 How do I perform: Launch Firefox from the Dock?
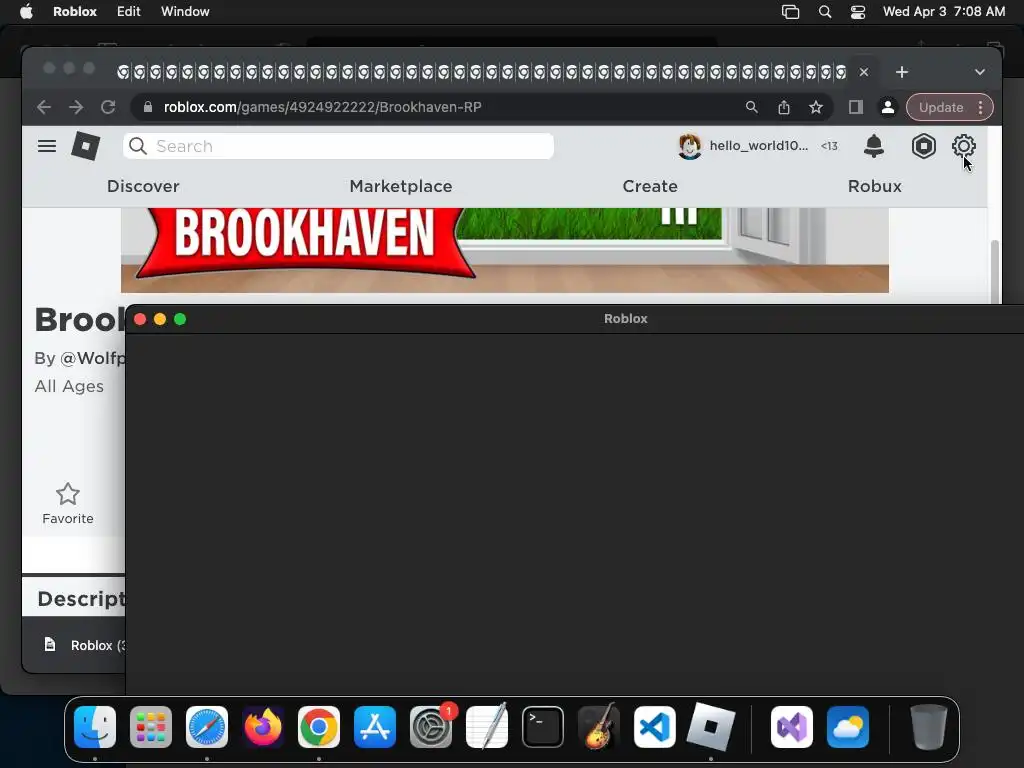click(263, 727)
